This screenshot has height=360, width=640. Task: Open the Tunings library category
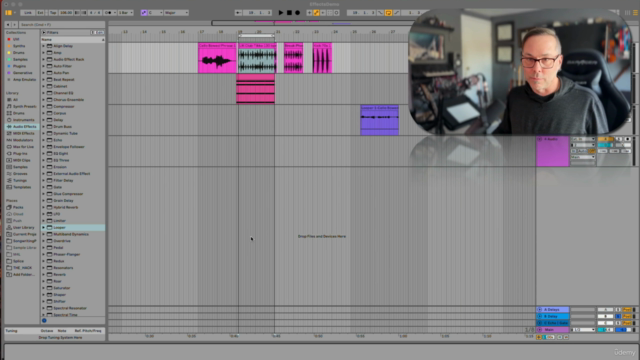click(x=20, y=180)
